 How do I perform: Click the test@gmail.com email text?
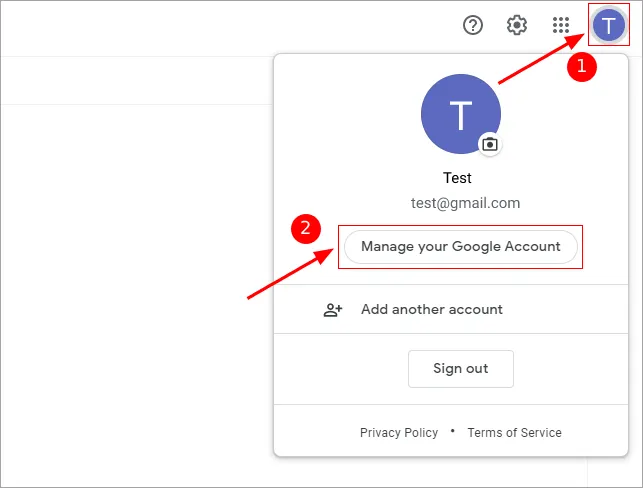[465, 203]
